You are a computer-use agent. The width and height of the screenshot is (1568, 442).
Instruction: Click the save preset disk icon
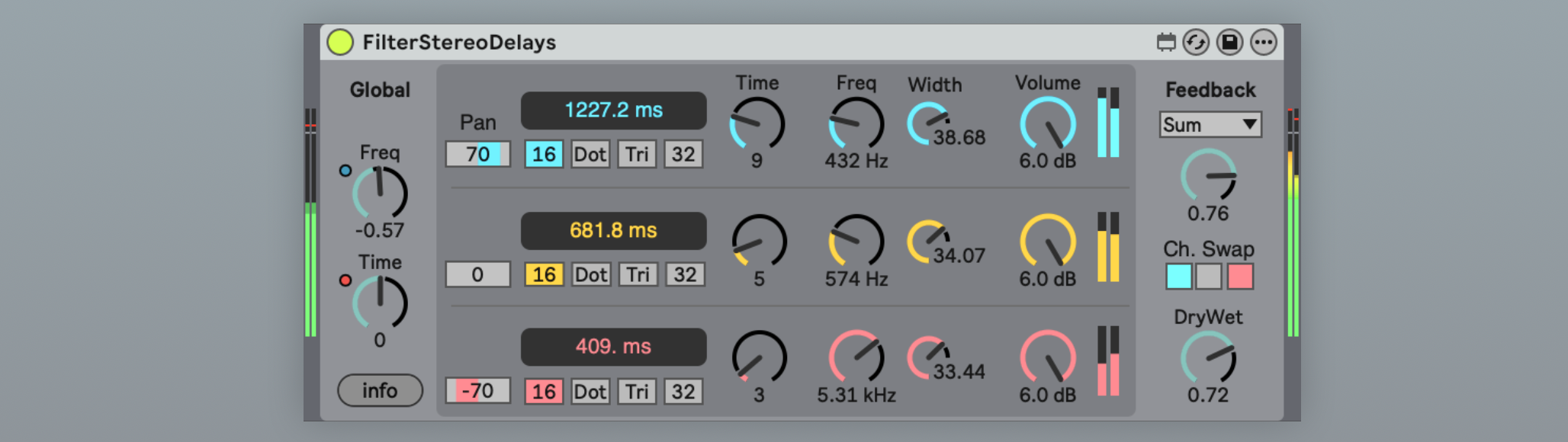tap(1229, 42)
